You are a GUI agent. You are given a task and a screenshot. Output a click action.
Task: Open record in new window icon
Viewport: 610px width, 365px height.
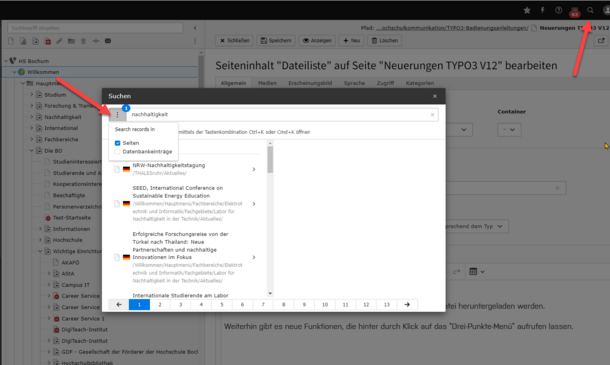[x=601, y=40]
